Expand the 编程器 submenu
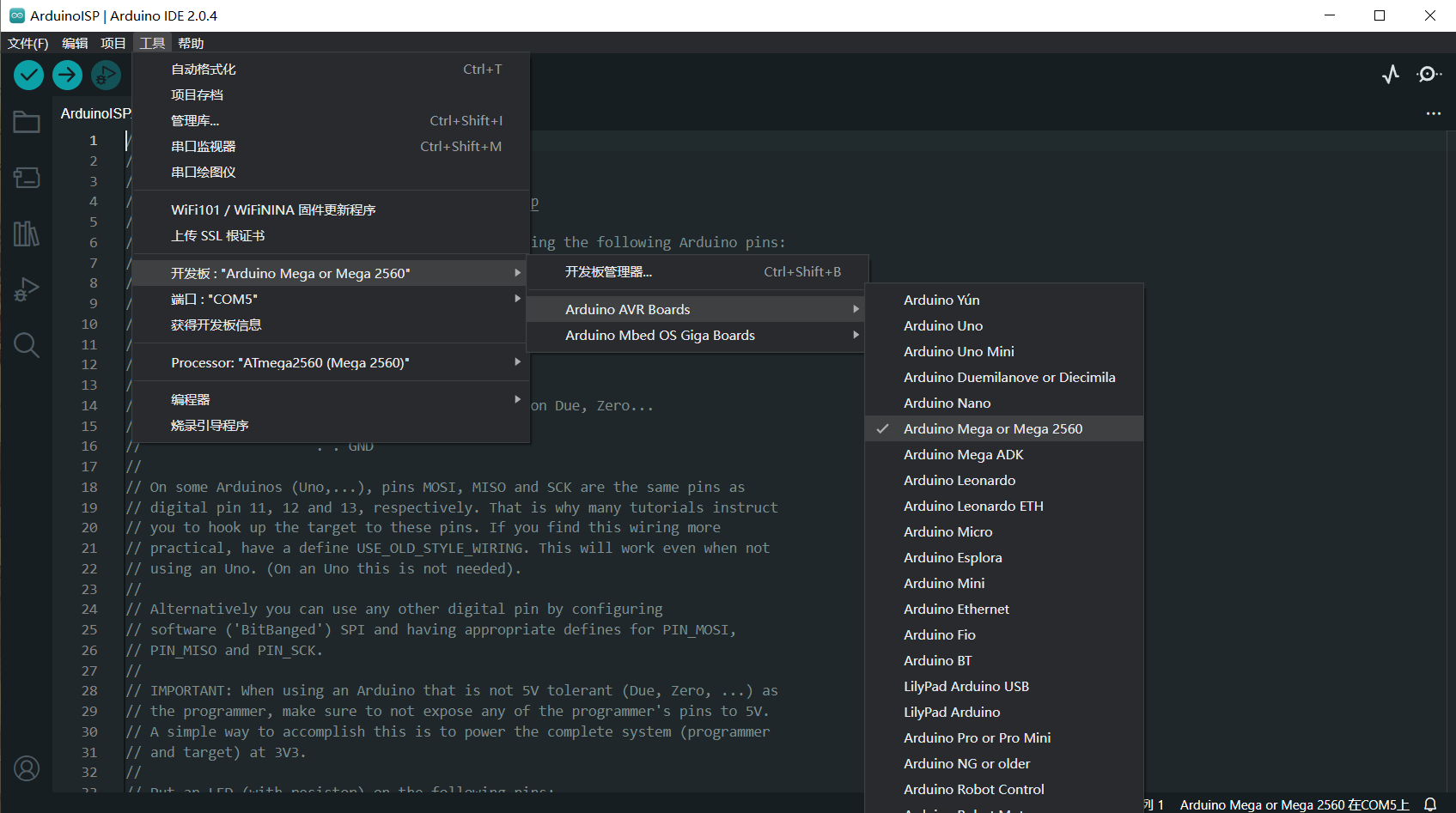Viewport: 1456px width, 813px height. click(331, 399)
